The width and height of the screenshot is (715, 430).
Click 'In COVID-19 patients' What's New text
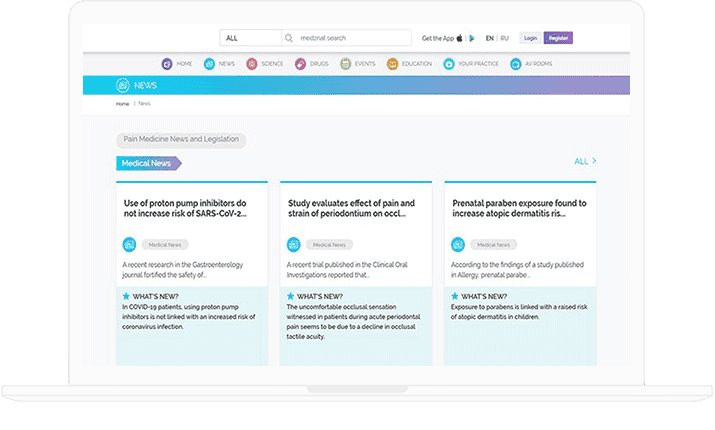(189, 317)
